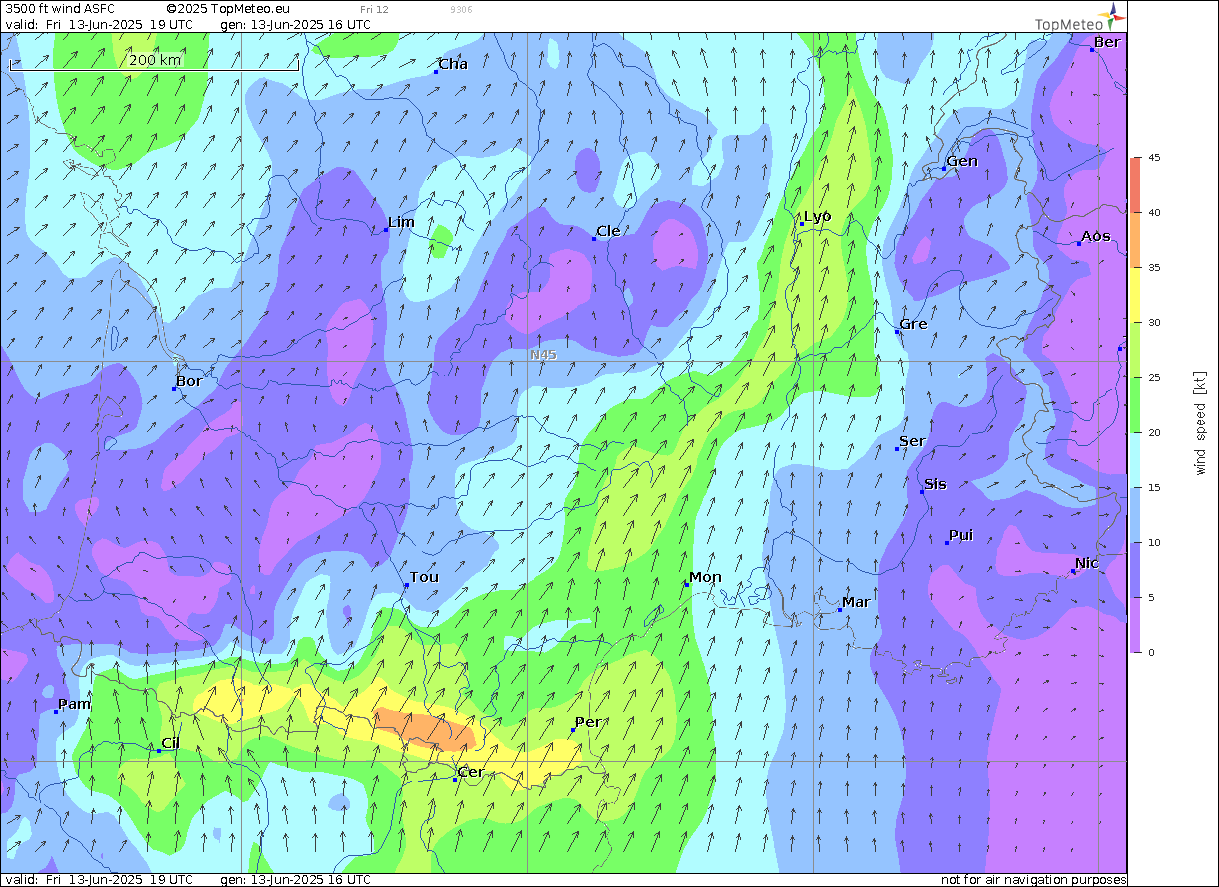The image size is (1219, 887).
Task: Click the 10-15 kt light blue legend band
Action: coord(1134,514)
